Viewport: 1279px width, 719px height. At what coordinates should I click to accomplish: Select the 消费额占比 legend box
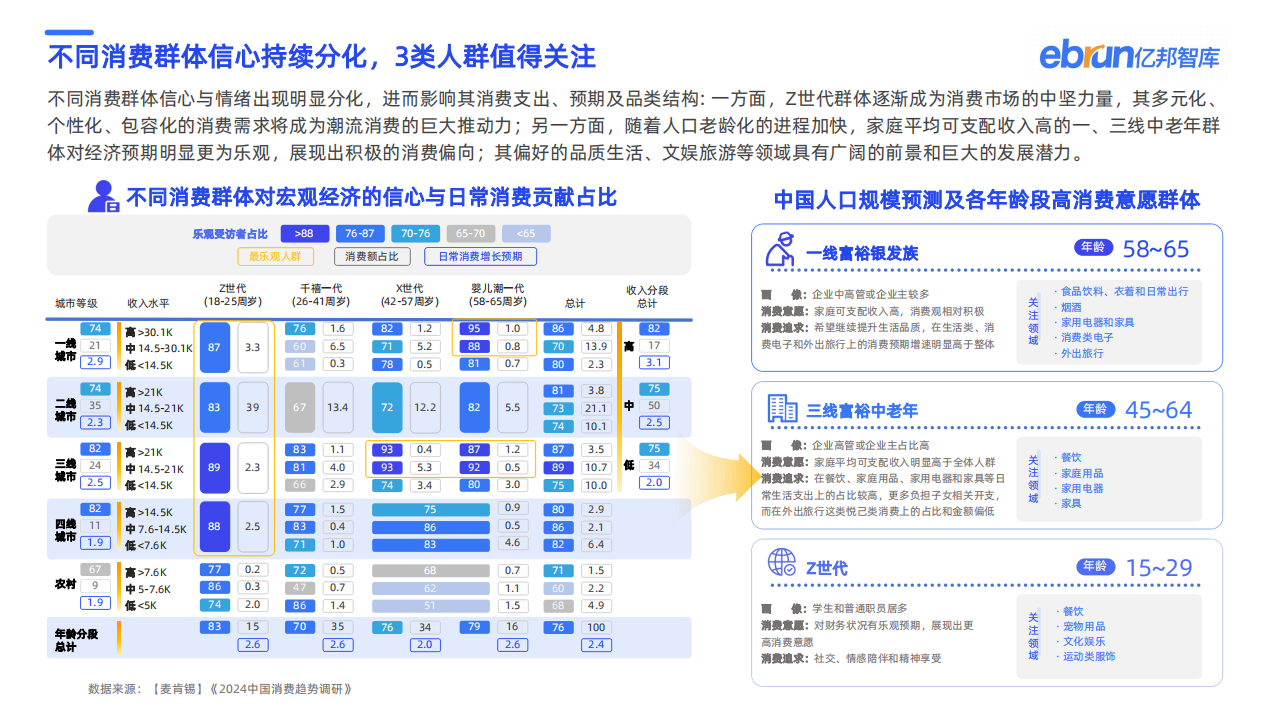(x=371, y=256)
